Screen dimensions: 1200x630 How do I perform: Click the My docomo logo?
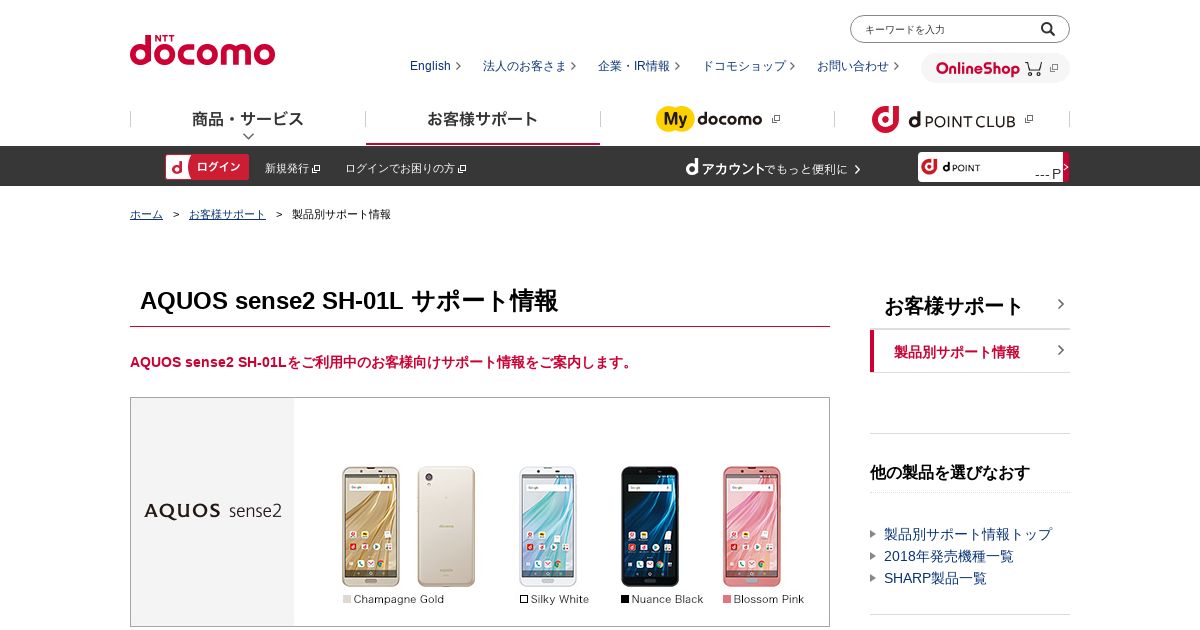tap(709, 119)
